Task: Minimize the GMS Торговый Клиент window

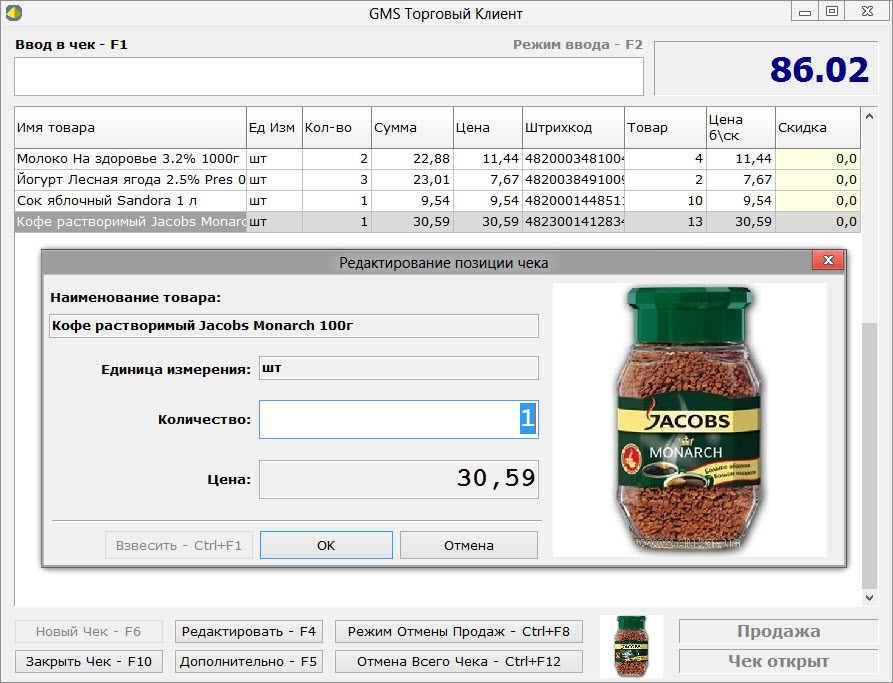Action: click(805, 11)
